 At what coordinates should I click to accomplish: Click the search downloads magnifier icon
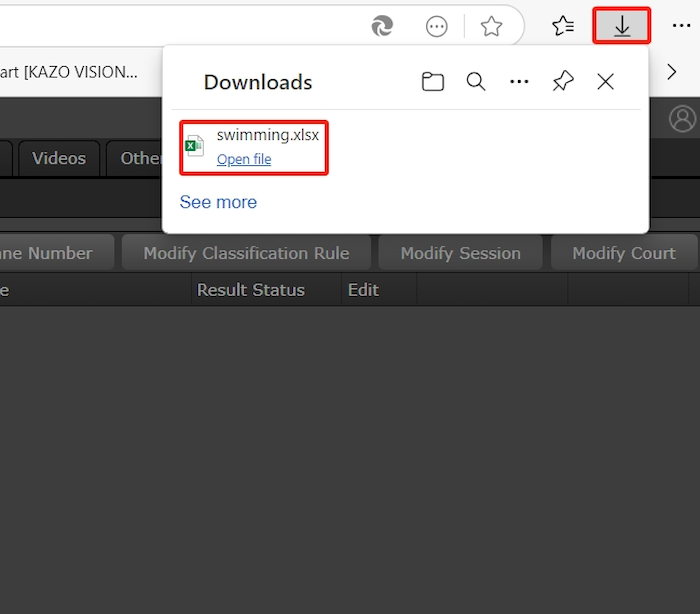click(x=476, y=82)
